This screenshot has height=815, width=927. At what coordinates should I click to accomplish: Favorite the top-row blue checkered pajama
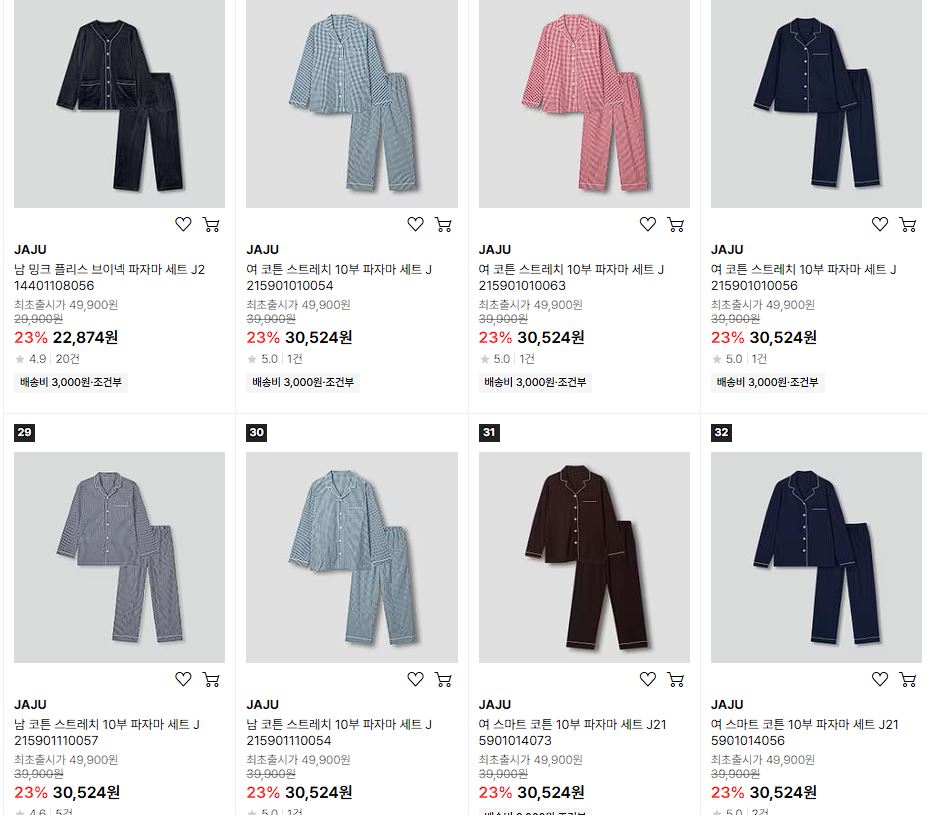[x=416, y=225]
